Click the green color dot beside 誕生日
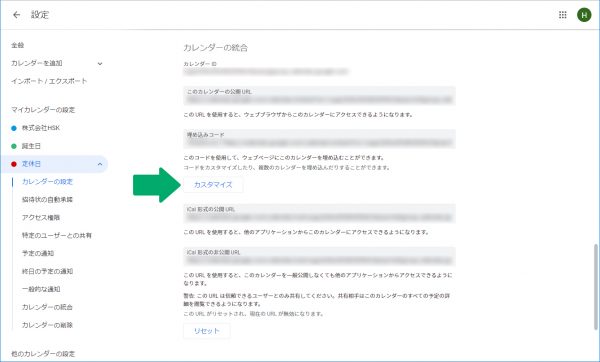Viewport: 600px width, 362px height. (x=14, y=146)
